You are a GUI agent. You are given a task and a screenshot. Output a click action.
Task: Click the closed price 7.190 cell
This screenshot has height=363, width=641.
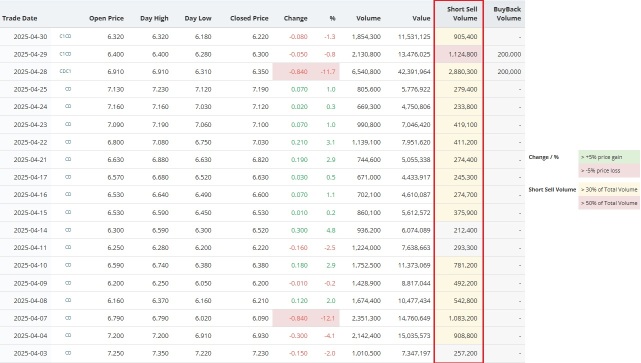[x=260, y=89]
